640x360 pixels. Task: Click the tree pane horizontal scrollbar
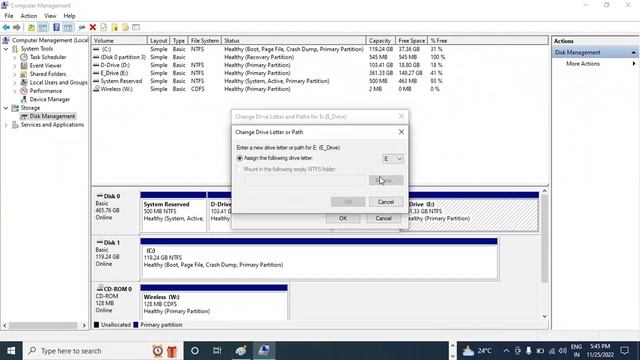point(43,325)
